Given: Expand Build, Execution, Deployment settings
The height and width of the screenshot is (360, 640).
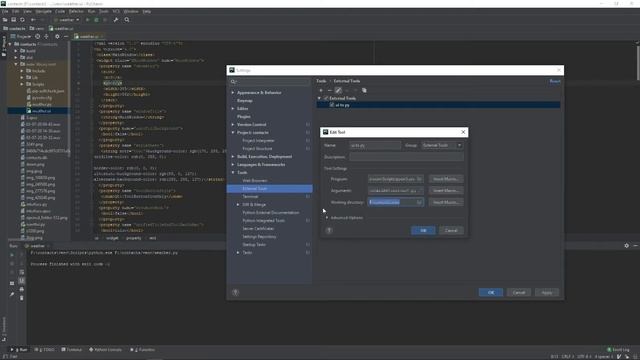Looking at the screenshot, I should [x=233, y=157].
